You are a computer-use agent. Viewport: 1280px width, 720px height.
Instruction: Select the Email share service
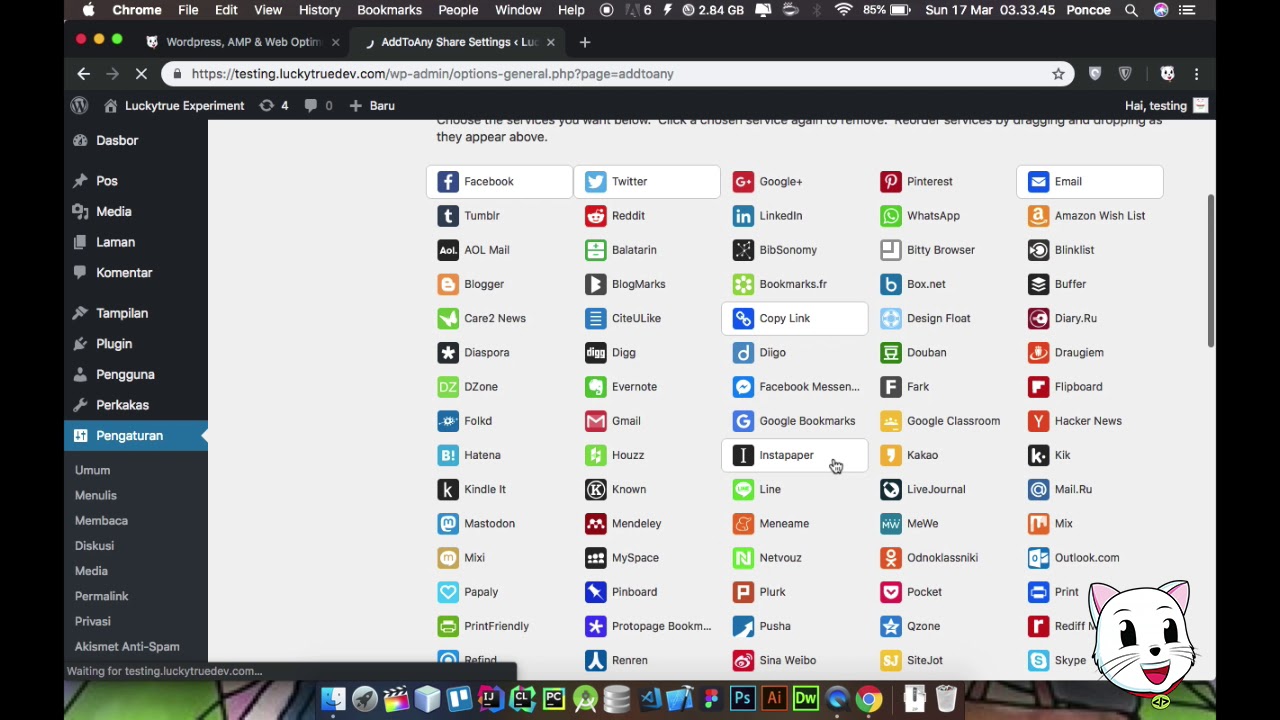[1090, 182]
